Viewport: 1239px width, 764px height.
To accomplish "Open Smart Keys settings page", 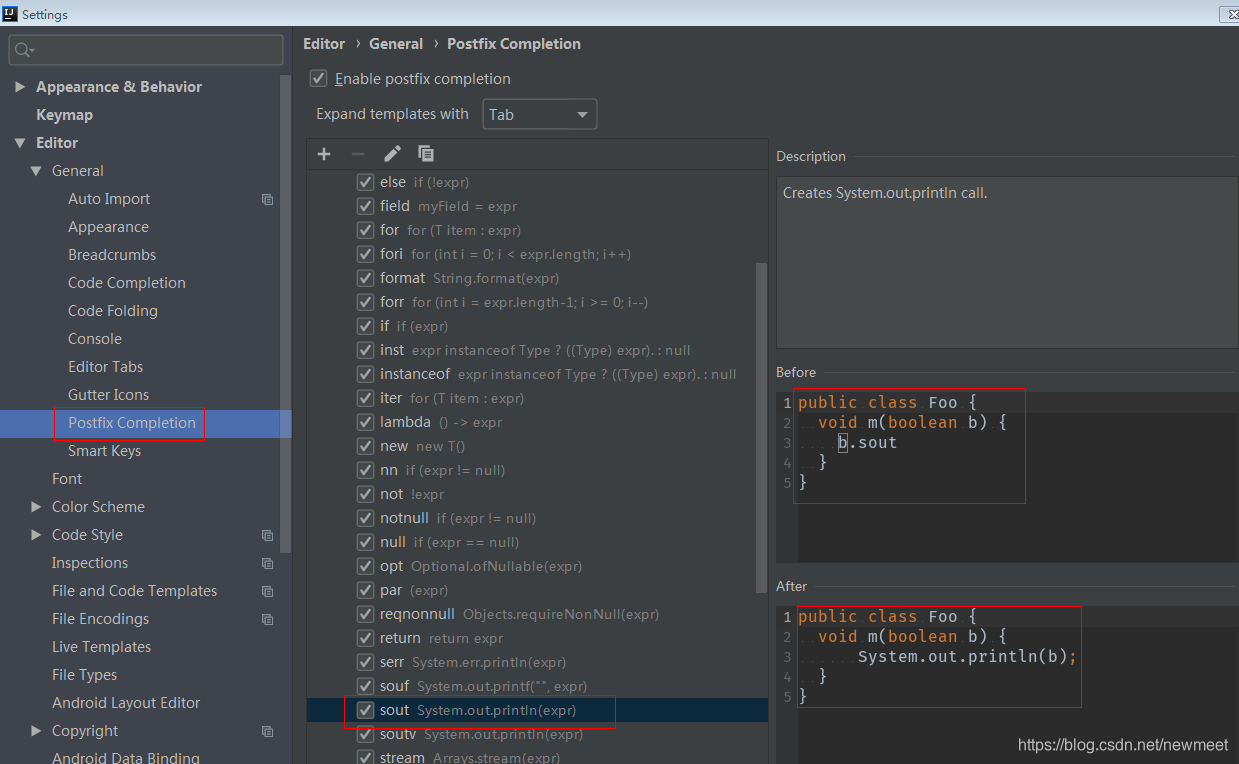I will click(x=104, y=451).
